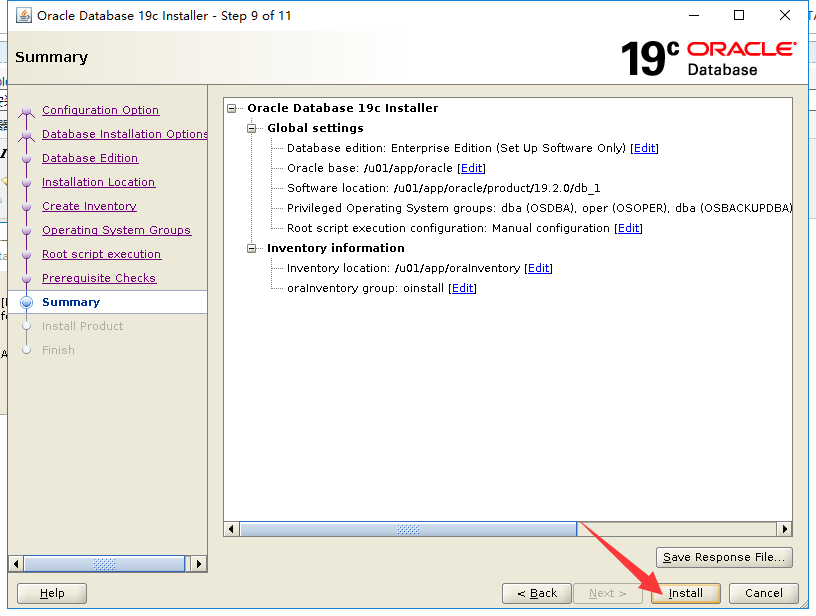This screenshot has height=616, width=816.
Task: Select the current Summary step
Action: point(108,302)
